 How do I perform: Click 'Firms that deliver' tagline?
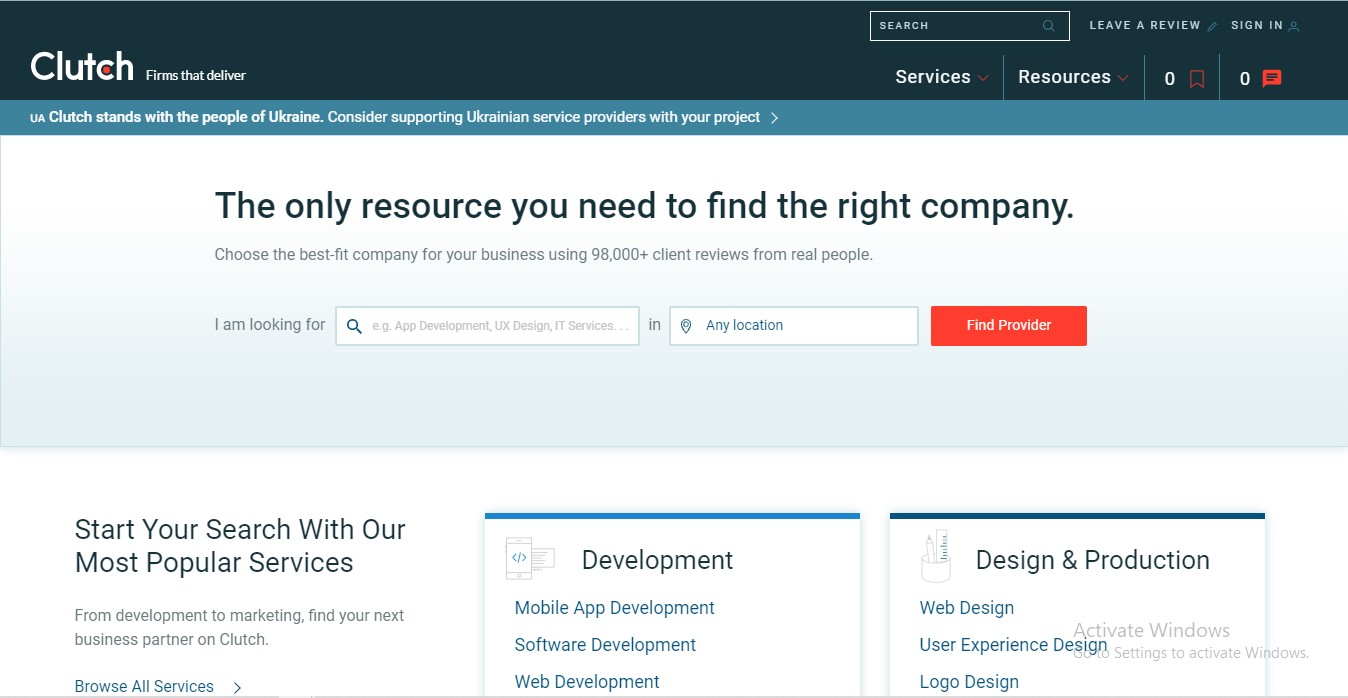pos(196,75)
